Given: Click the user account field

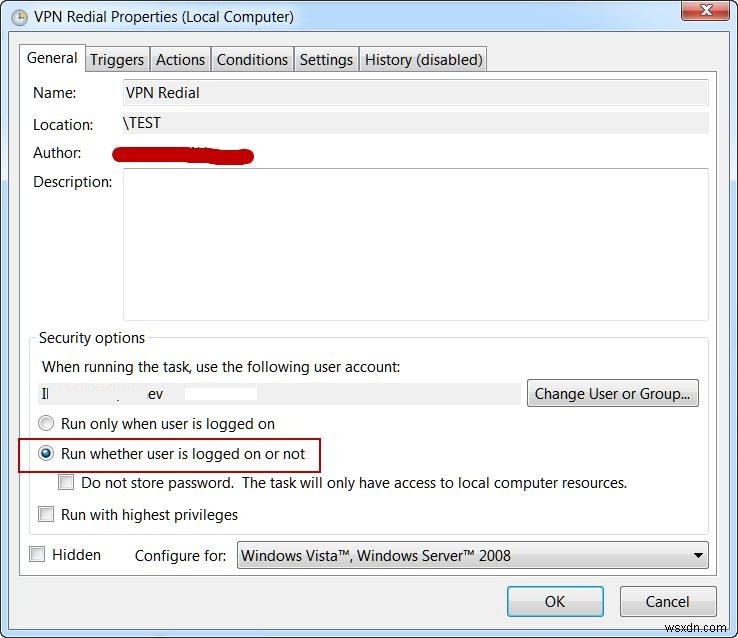Looking at the screenshot, I should click(280, 393).
